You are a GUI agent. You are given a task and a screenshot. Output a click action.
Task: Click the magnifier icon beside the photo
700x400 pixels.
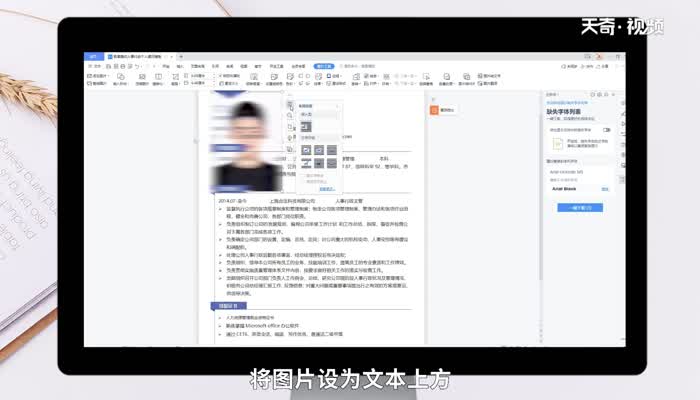click(x=290, y=115)
